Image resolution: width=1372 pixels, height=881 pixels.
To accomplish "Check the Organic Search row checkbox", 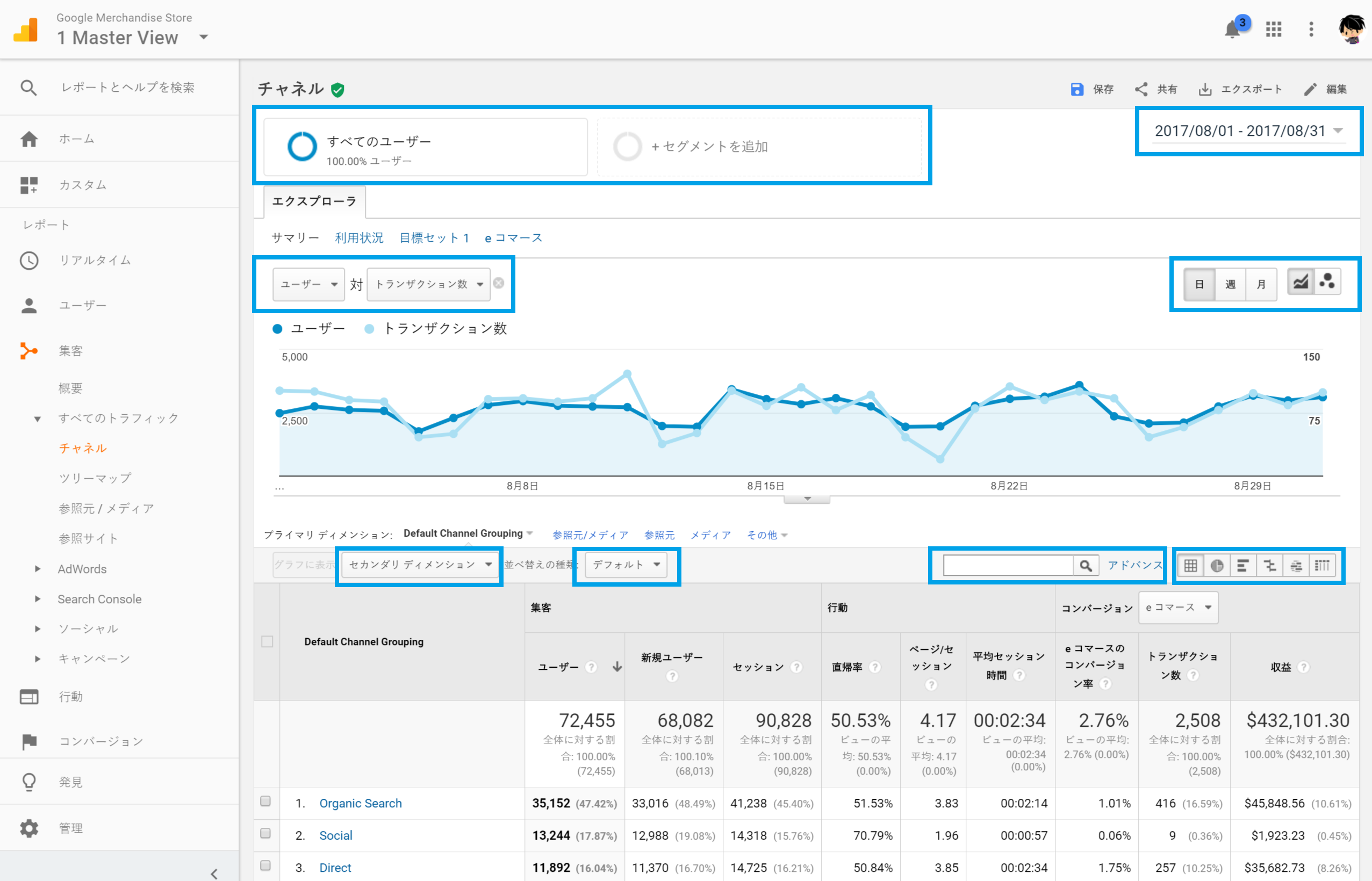I will pyautogui.click(x=265, y=801).
